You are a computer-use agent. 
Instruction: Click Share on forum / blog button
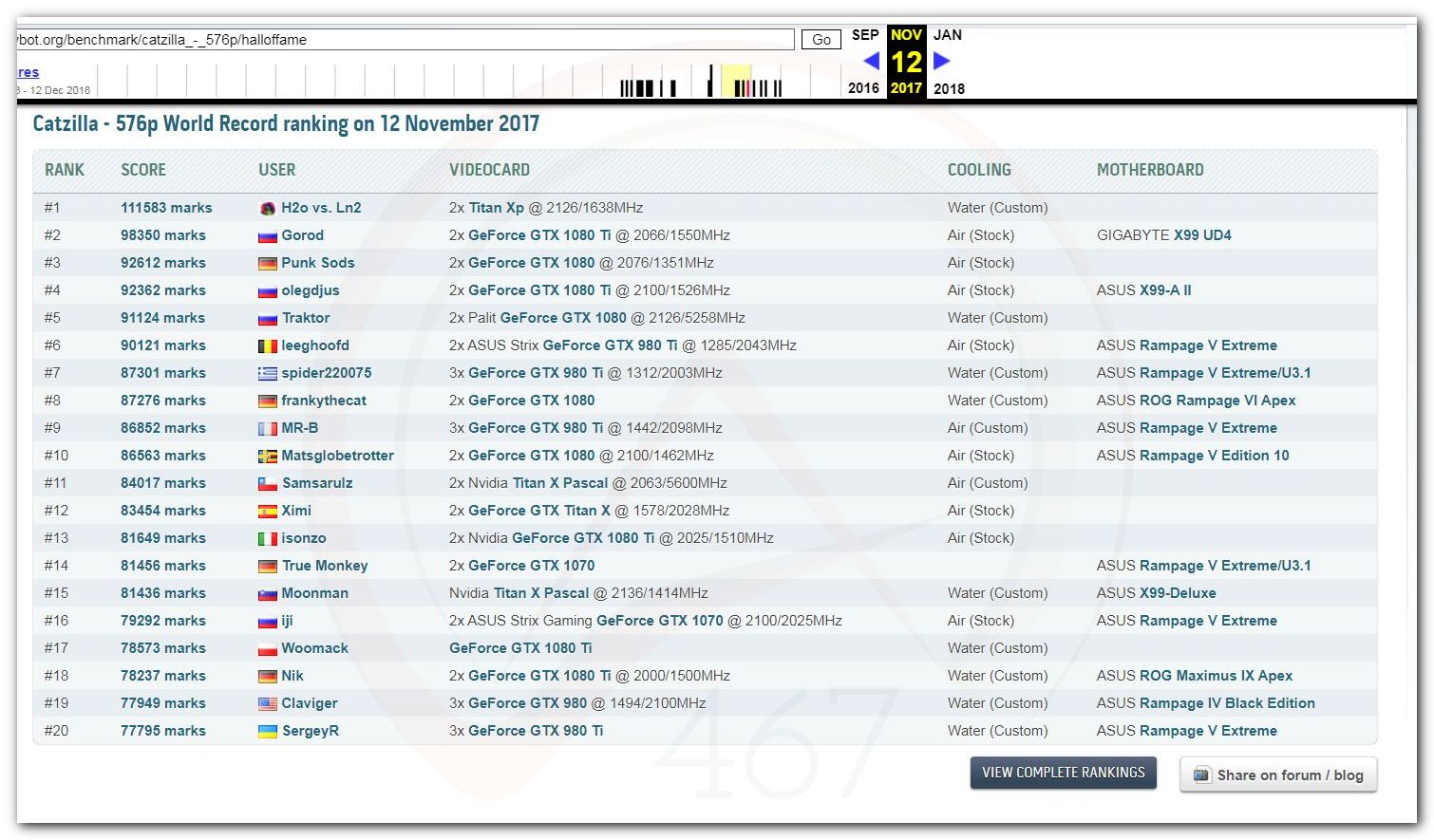[x=1278, y=775]
